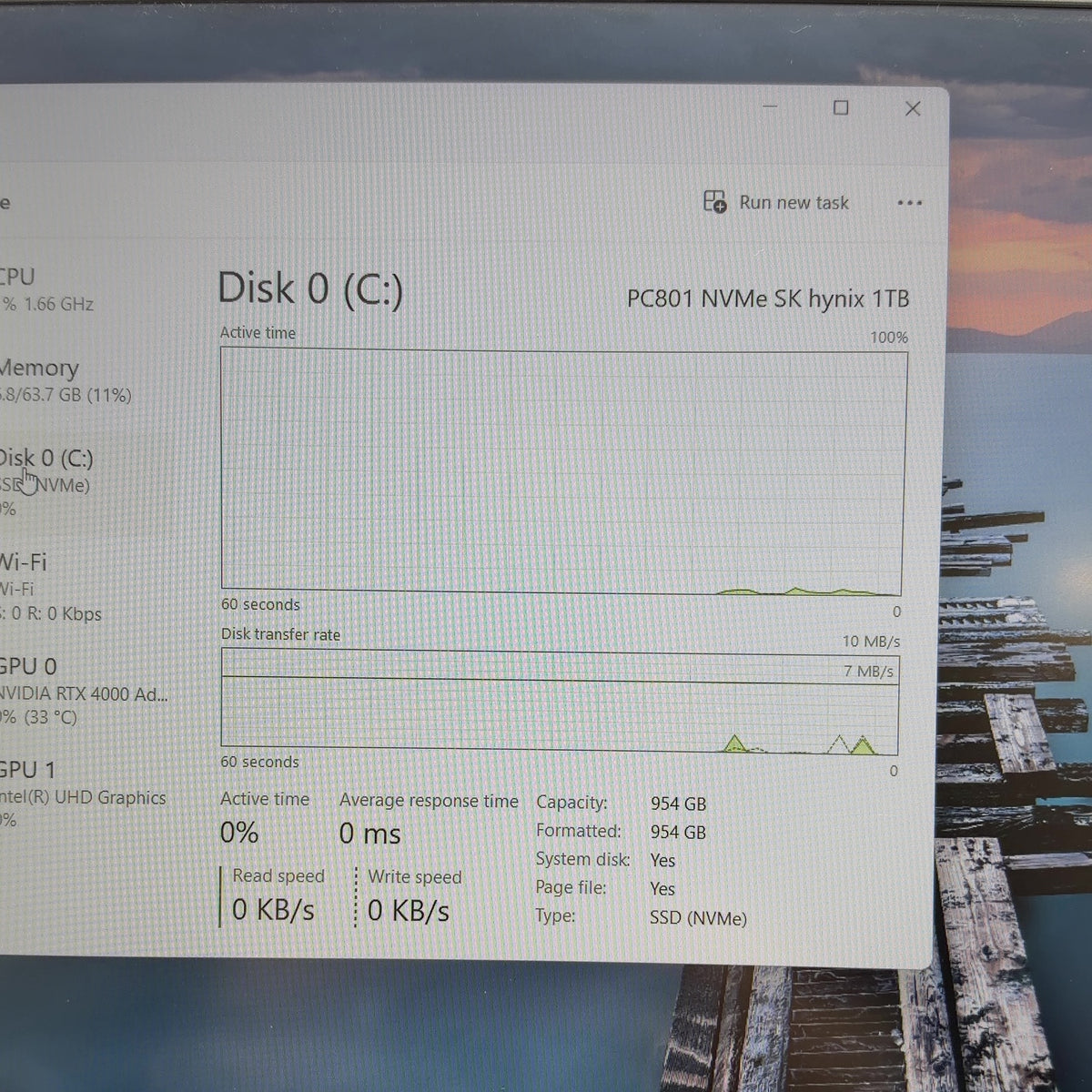Image resolution: width=1092 pixels, height=1092 pixels.
Task: Open the three-dot more options menu
Action: pos(909,203)
